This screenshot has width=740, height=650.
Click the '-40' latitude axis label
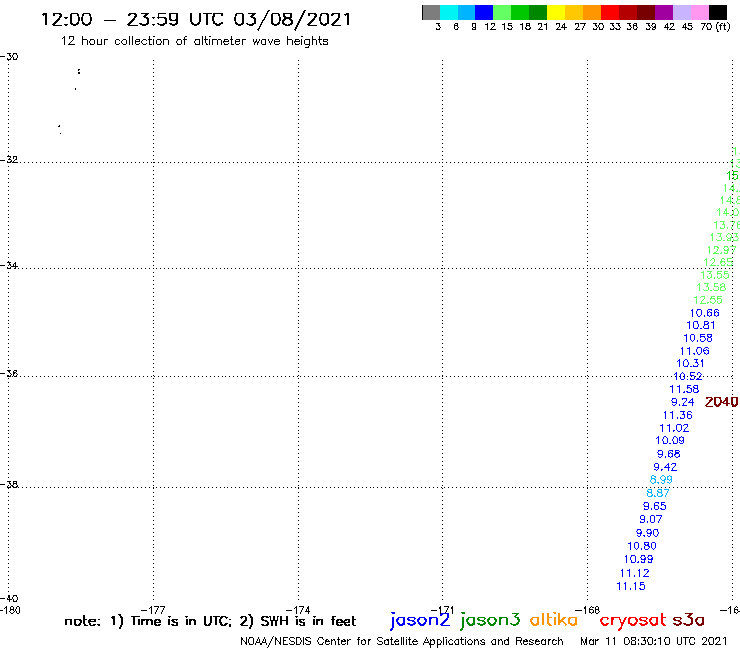pyautogui.click(x=9, y=599)
